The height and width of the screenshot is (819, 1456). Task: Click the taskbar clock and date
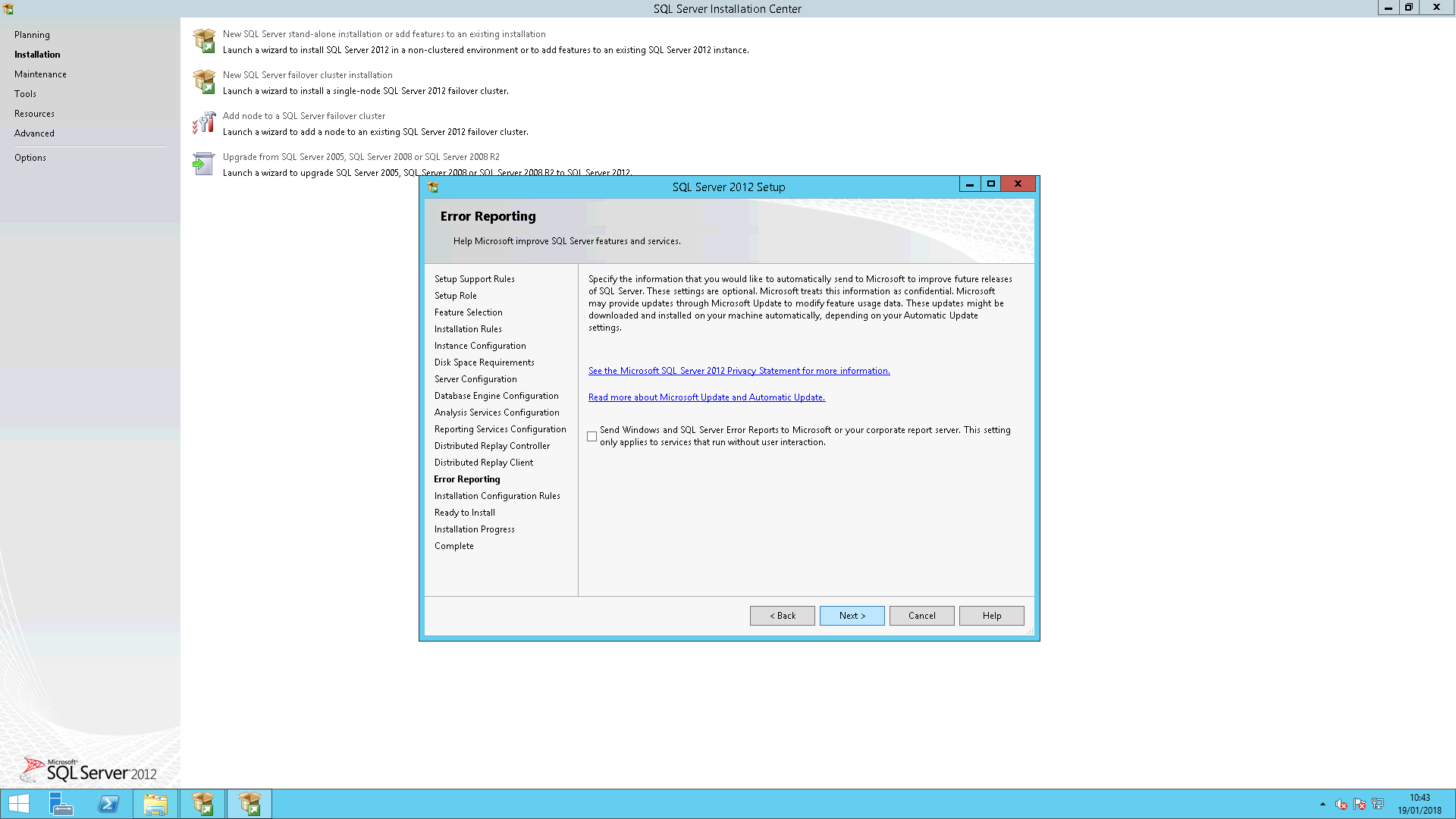point(1420,804)
